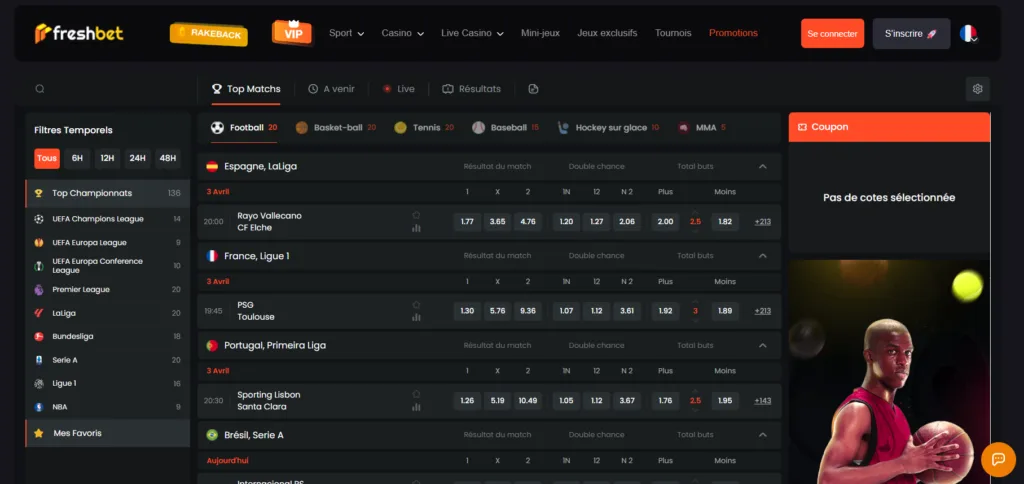This screenshot has height=484, width=1024.
Task: Raise the total goals line for Rayo Vallecano
Action: click(695, 213)
